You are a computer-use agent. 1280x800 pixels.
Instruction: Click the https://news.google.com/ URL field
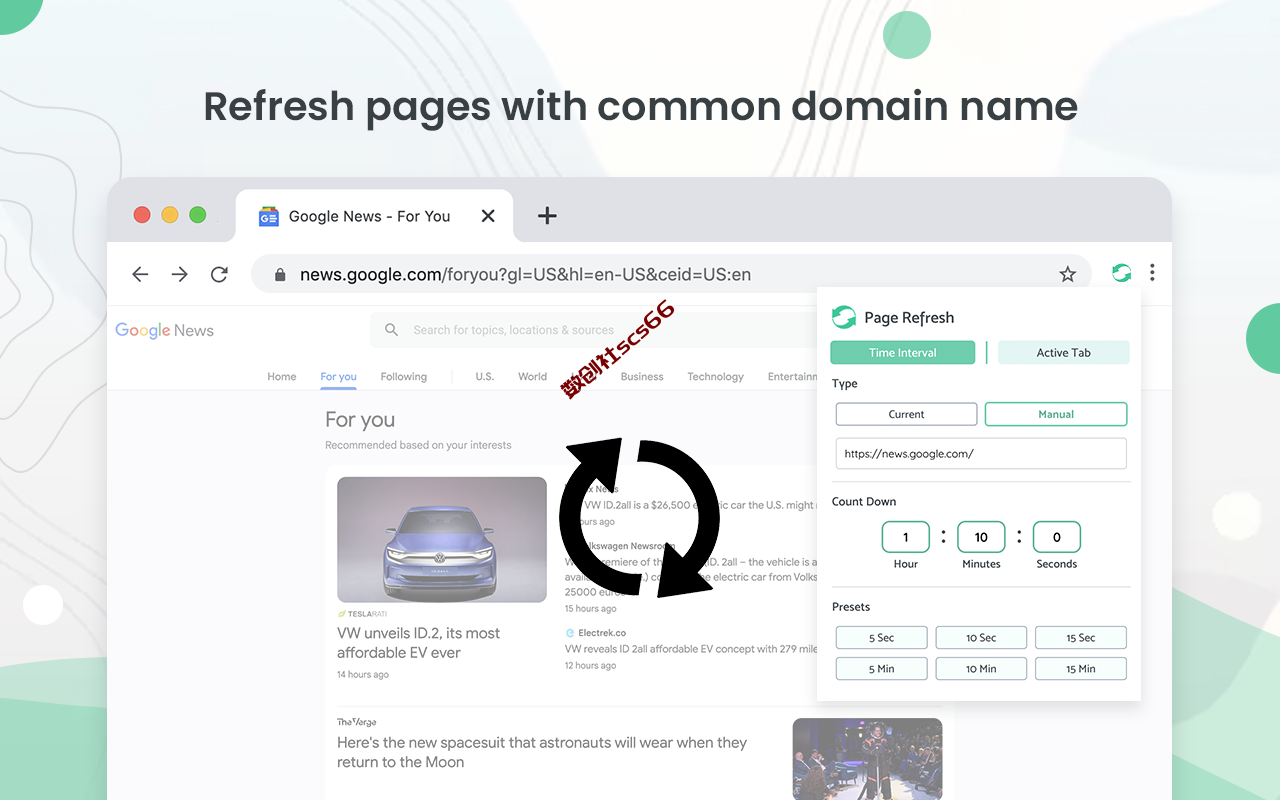tap(981, 453)
